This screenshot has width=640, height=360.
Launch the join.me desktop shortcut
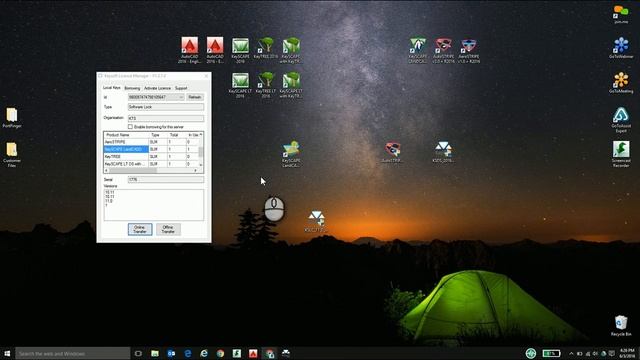[621, 14]
